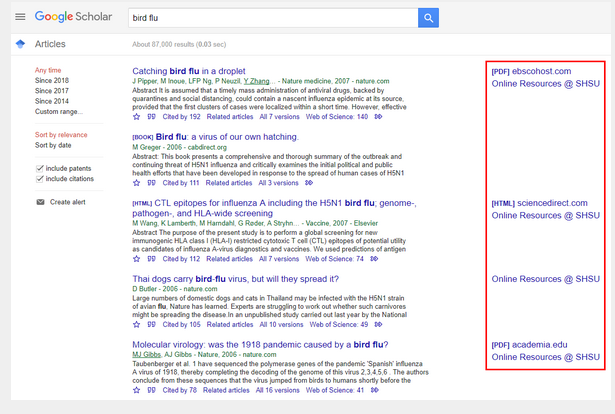Screen dimensions: 615x414
Task: Cite 'Catching bird flu in a droplet' quote icon
Action: click(151, 117)
